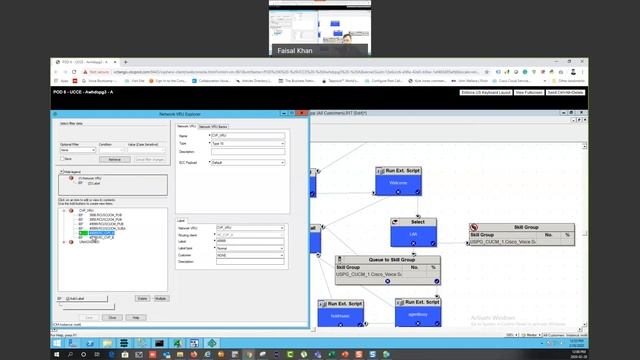Open the Cortana circle on local taskbar
Image resolution: width=640 pixels, height=360 pixels.
[x=84, y=355]
